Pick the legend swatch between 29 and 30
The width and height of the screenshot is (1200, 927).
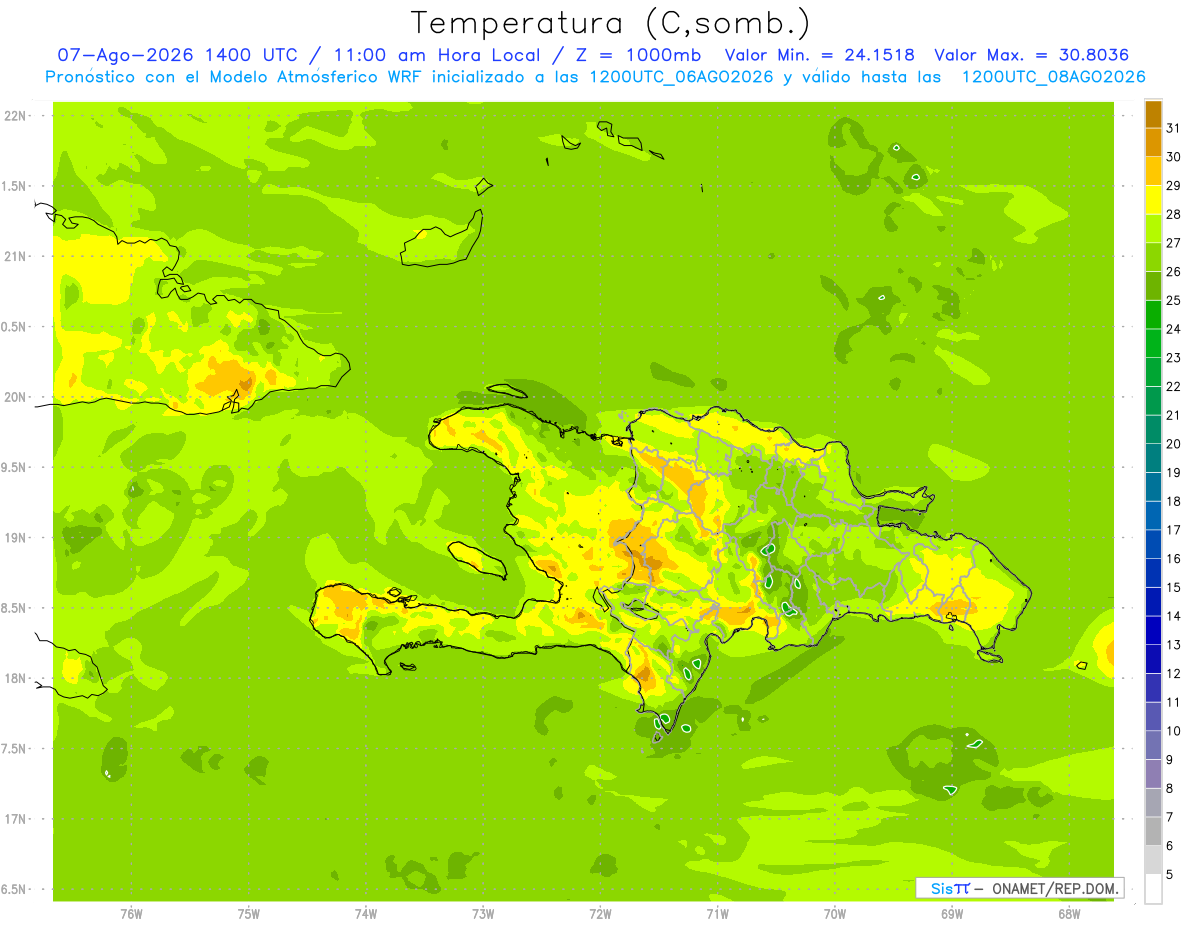[1153, 172]
